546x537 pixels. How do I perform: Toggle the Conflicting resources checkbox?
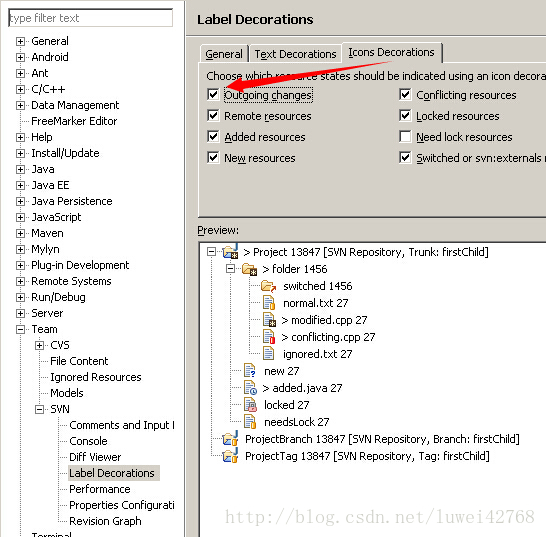pos(405,95)
